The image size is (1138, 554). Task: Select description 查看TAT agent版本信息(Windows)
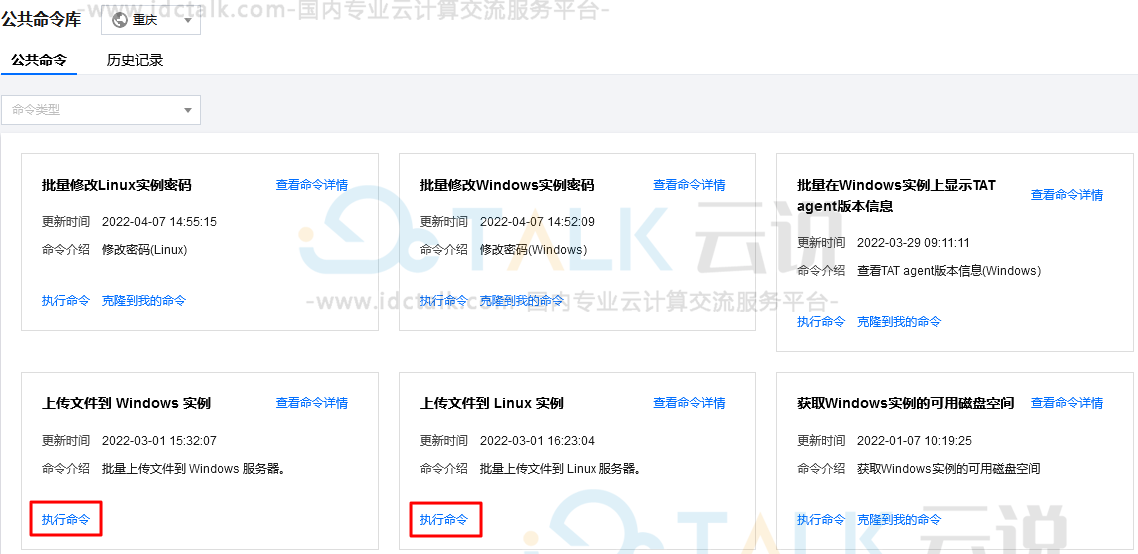point(949,271)
